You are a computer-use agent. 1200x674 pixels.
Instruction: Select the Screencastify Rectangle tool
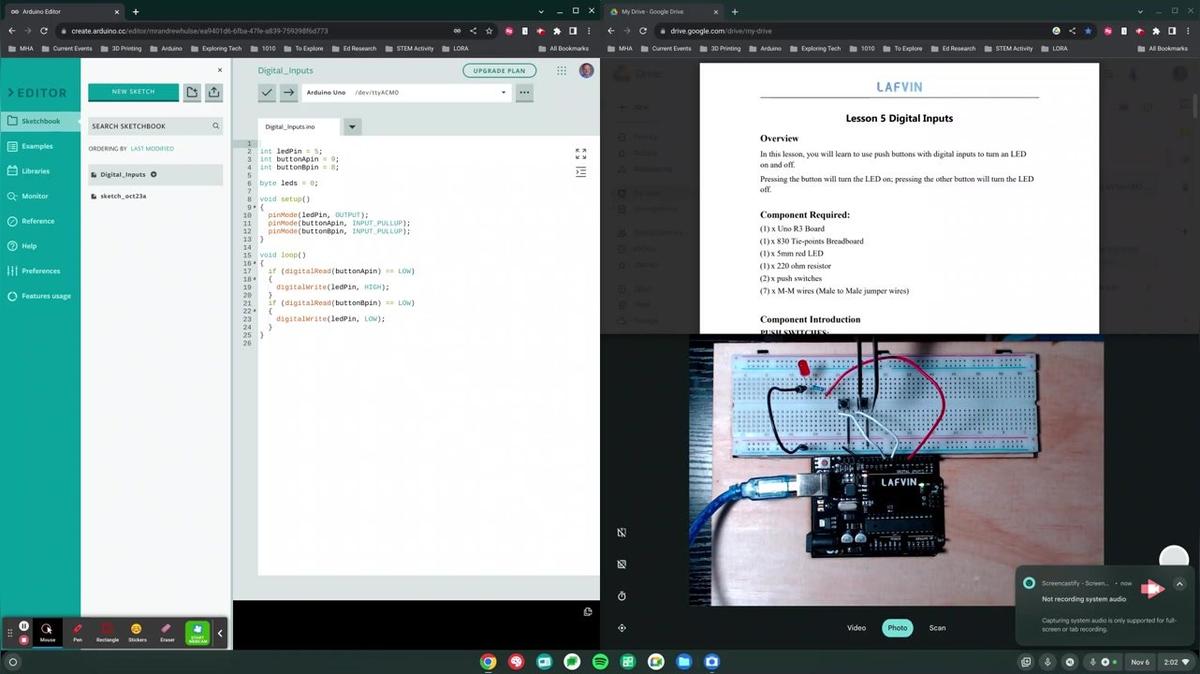click(x=107, y=633)
